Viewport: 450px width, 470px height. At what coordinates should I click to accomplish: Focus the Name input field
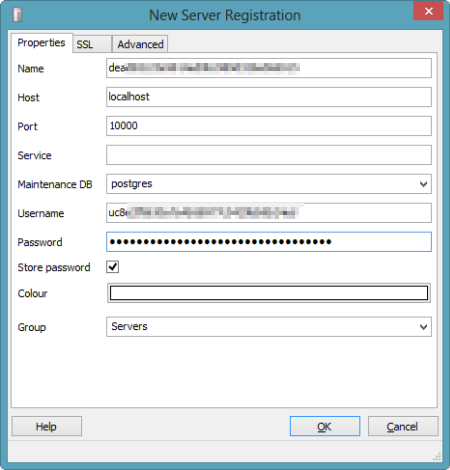point(269,68)
